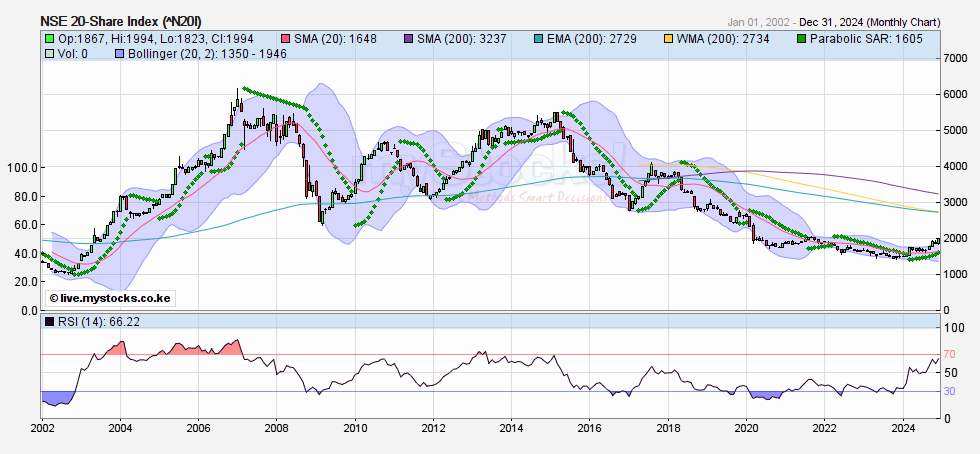The width and height of the screenshot is (980, 454).
Task: Click the 7000 price axis label
Action: tap(955, 59)
